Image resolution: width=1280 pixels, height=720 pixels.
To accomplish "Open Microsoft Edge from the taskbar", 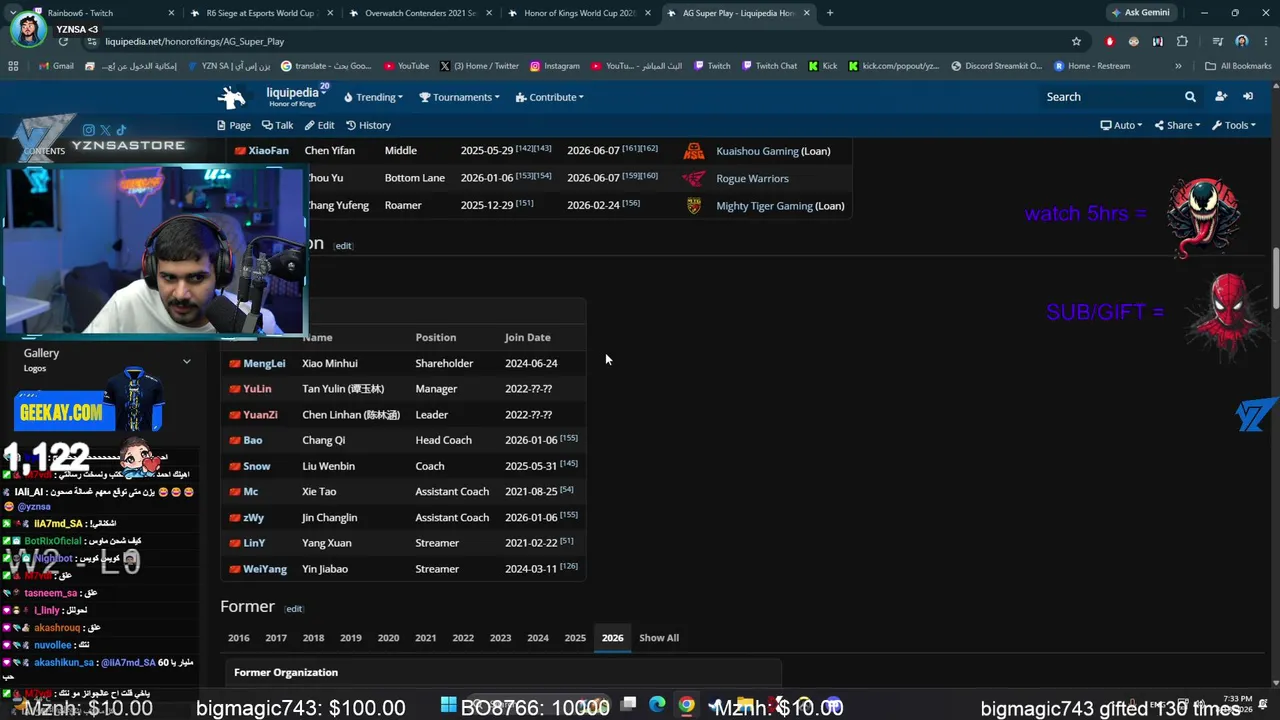I will point(657,705).
